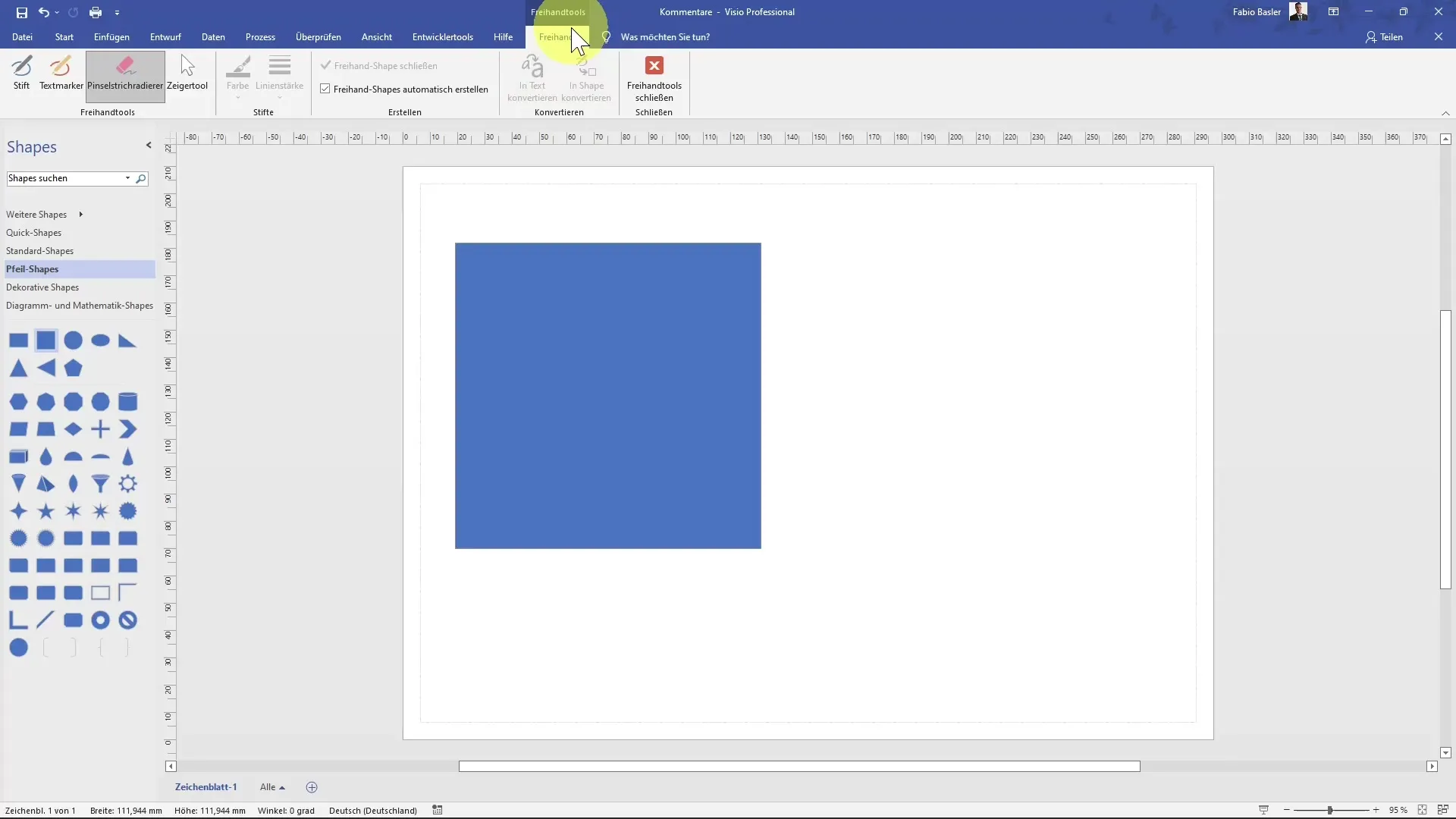Open the Alle pages list
1456x819 pixels.
(272, 787)
